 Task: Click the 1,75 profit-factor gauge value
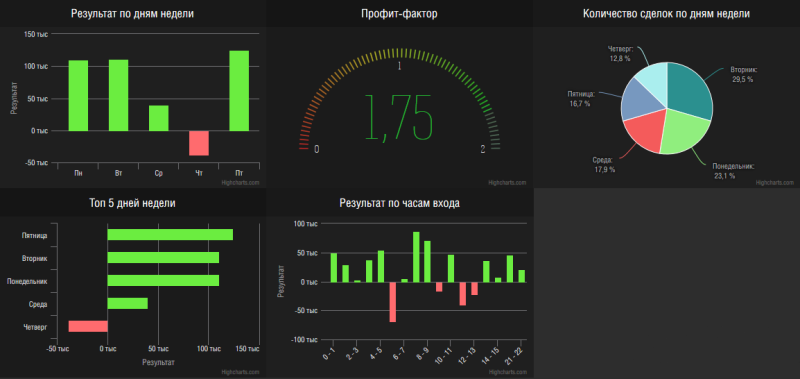coord(399,117)
